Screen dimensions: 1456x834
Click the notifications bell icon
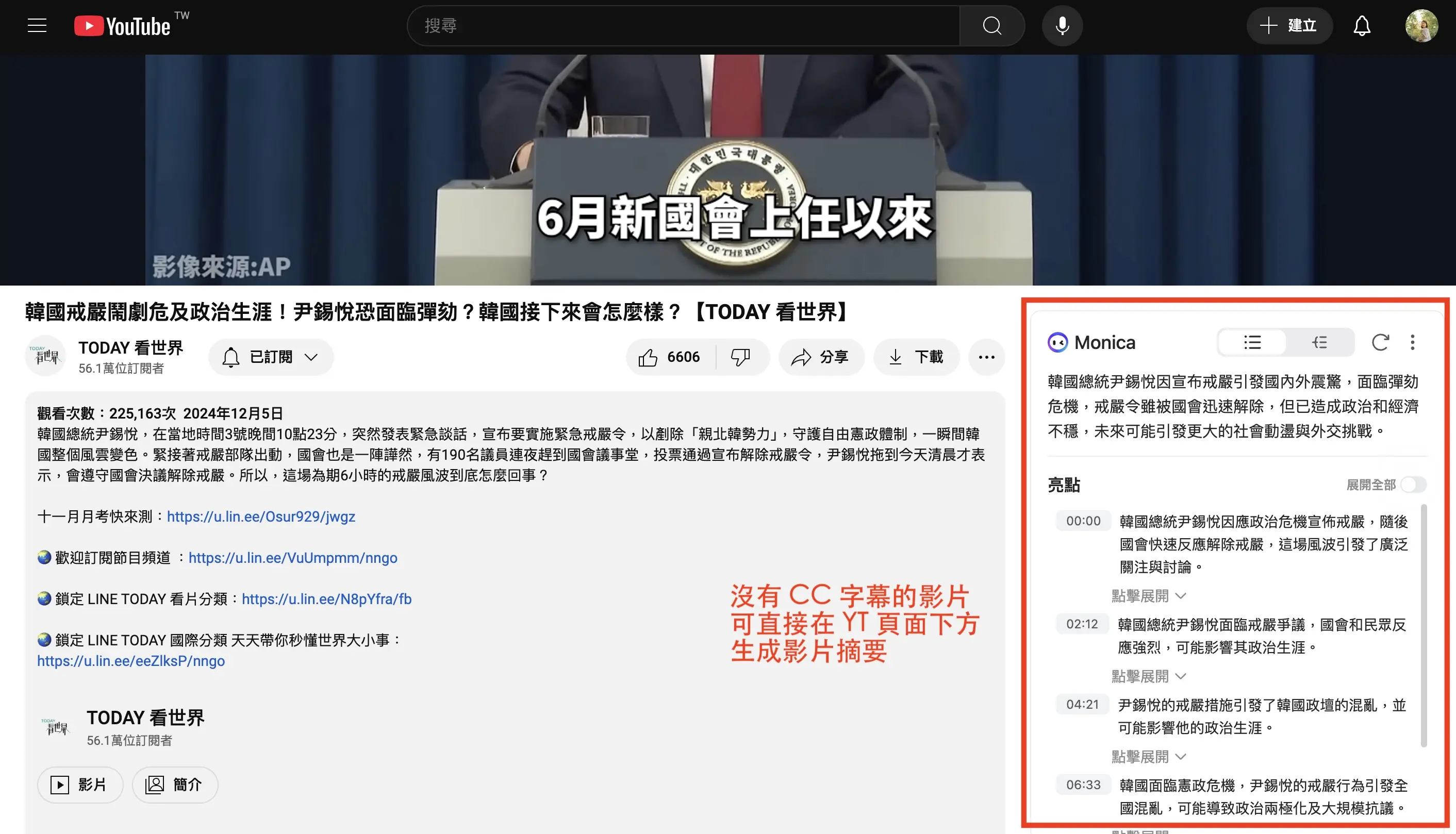click(1362, 25)
